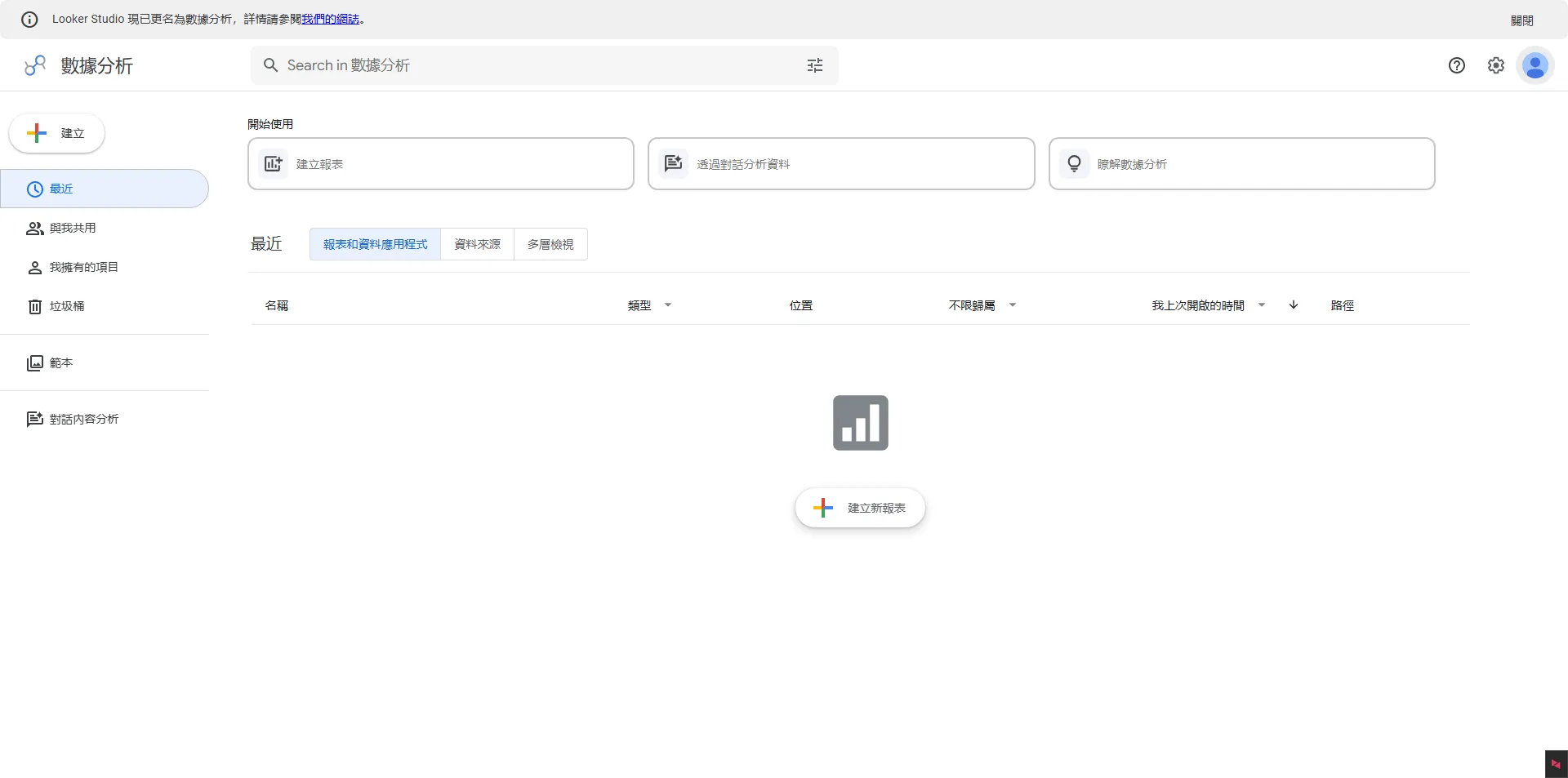Open the 我們的網誌 blog link
The image size is (1568, 778).
[331, 19]
